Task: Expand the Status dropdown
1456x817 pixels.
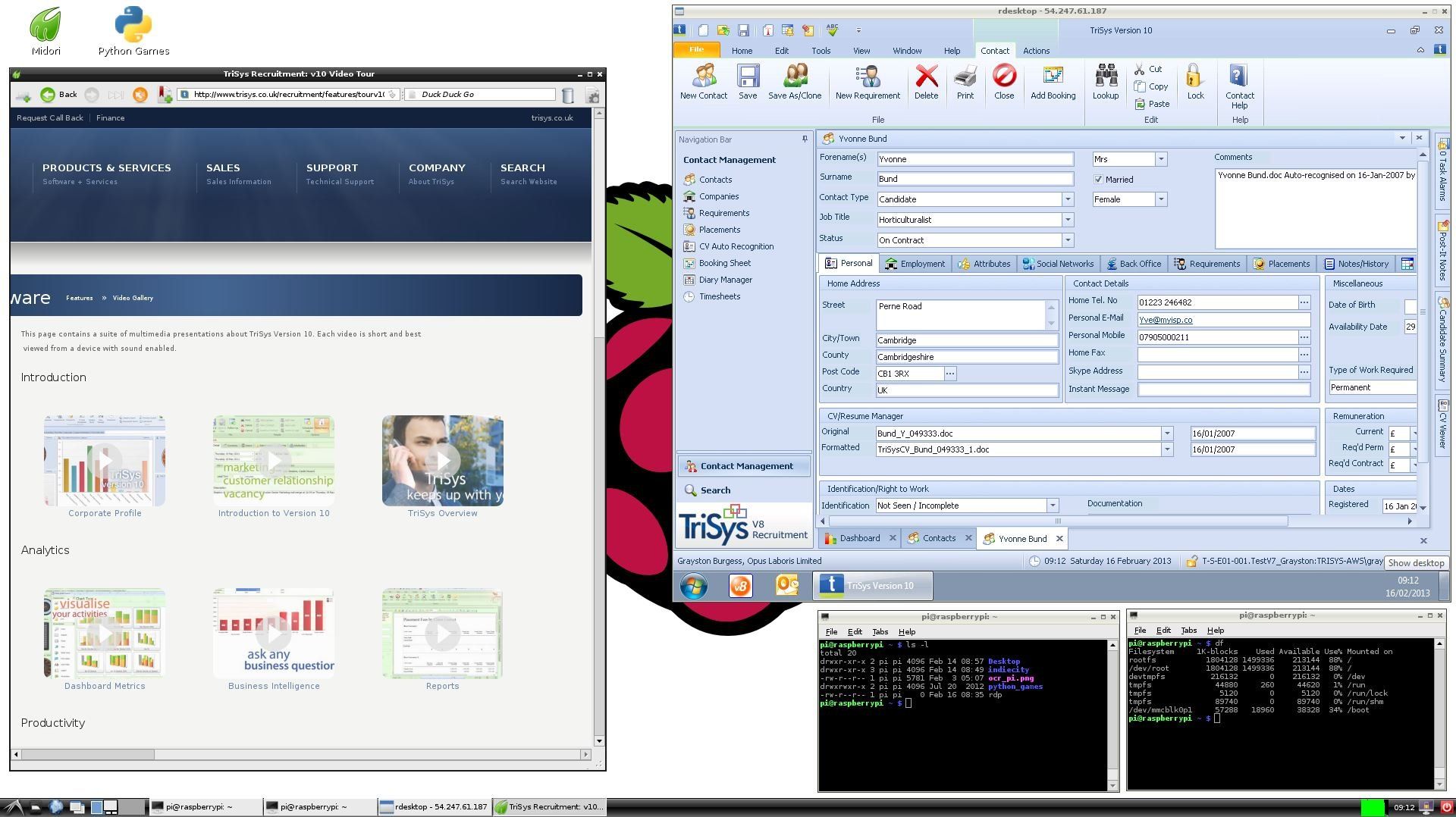Action: coord(1068,240)
